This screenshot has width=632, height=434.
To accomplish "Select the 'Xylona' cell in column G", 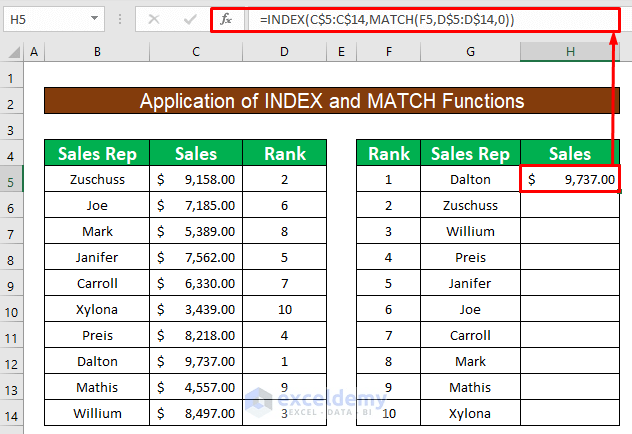I will (x=470, y=413).
